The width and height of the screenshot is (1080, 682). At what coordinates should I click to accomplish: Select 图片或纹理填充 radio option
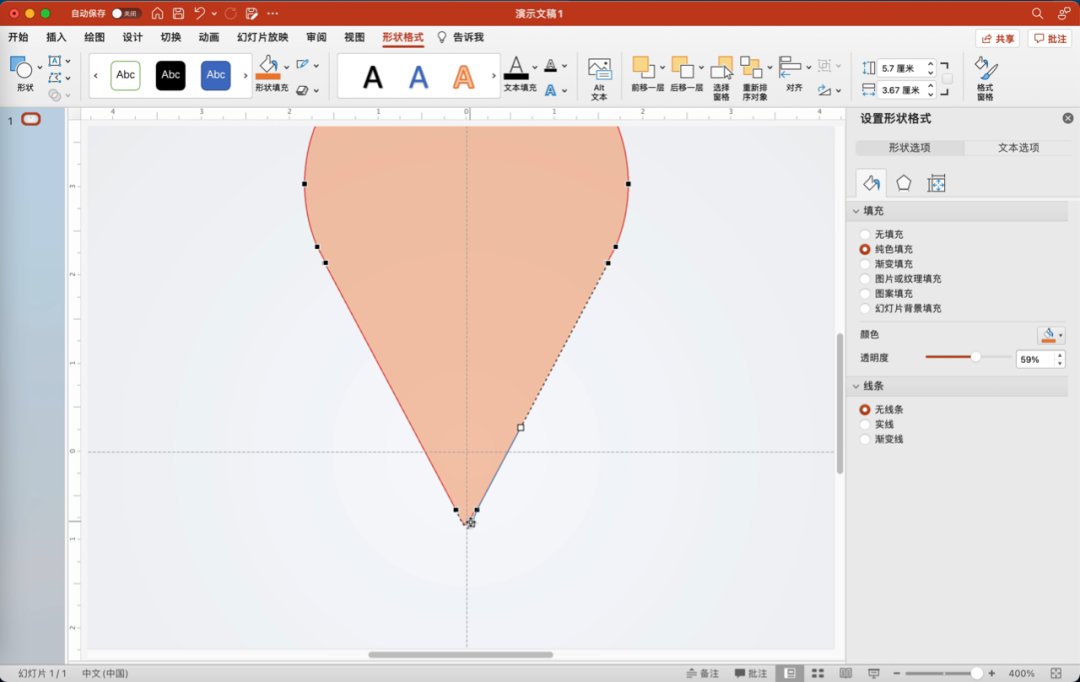[x=864, y=279]
